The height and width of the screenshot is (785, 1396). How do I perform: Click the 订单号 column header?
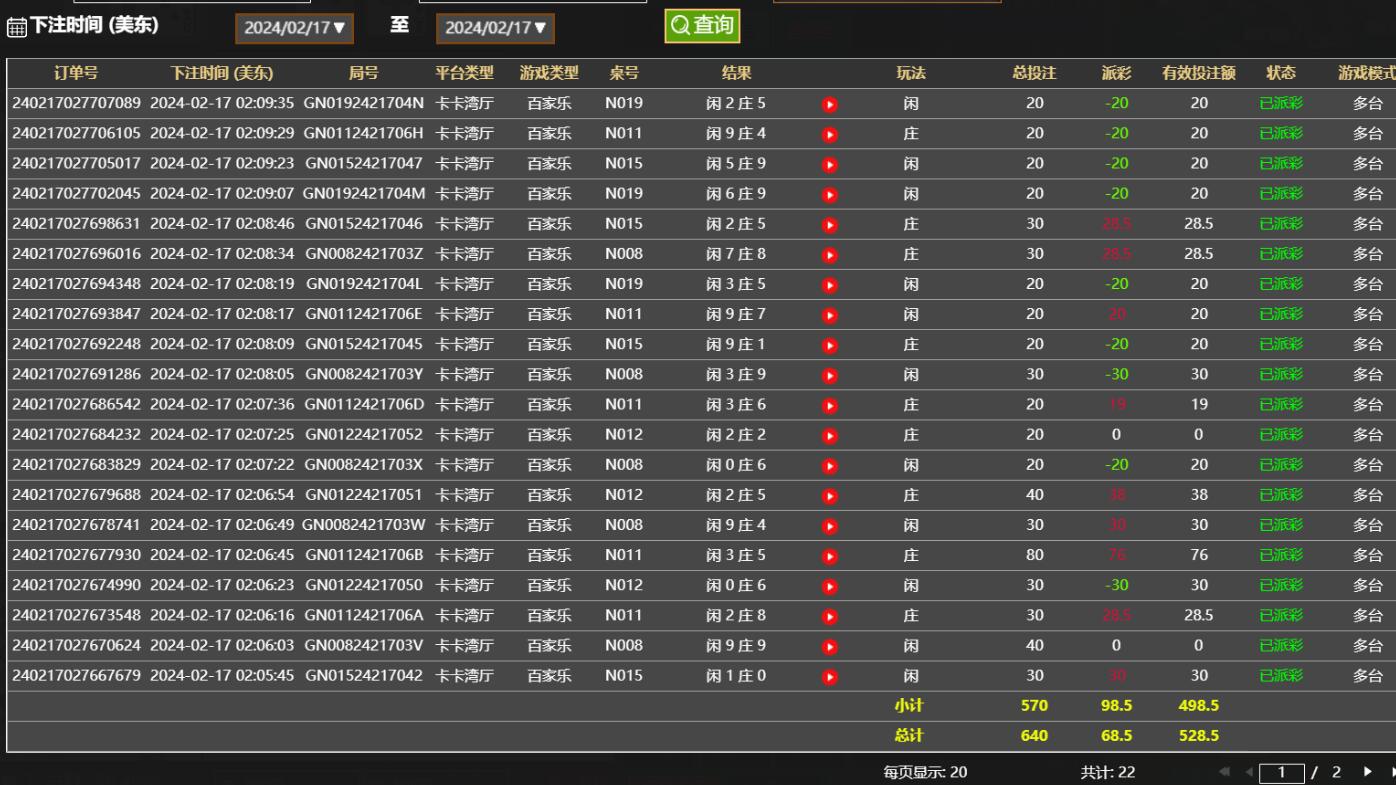tap(76, 73)
